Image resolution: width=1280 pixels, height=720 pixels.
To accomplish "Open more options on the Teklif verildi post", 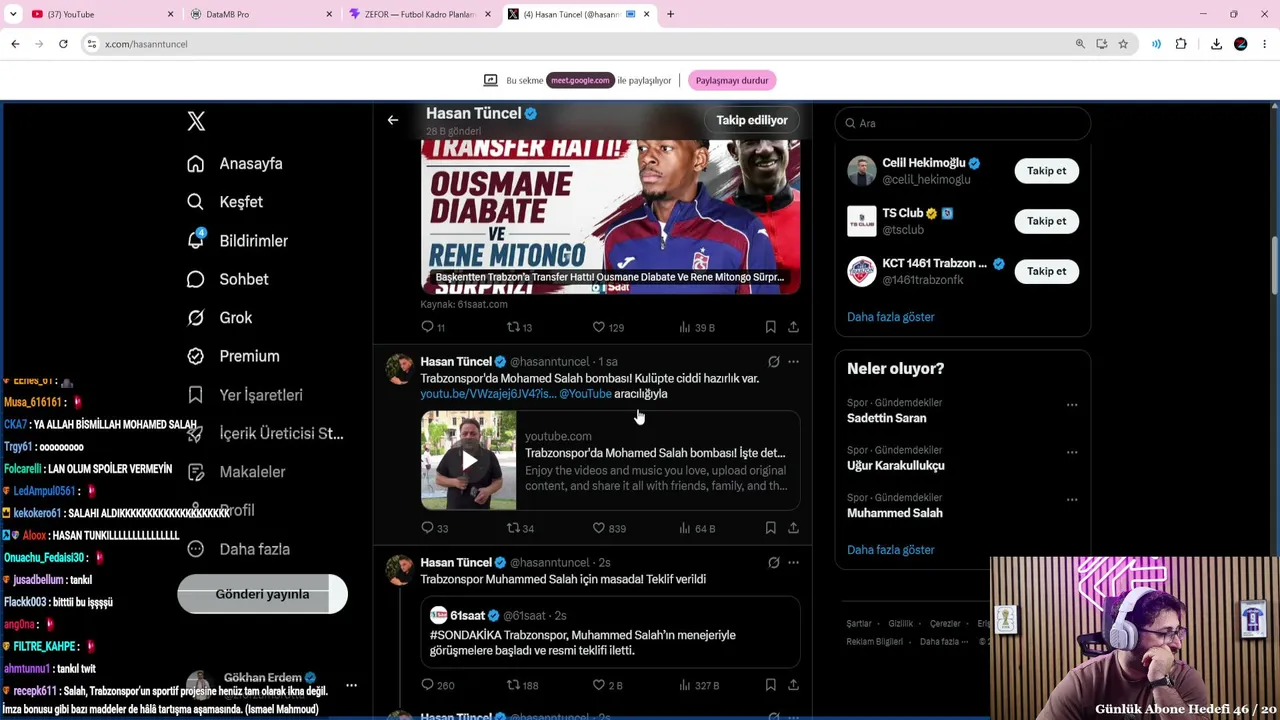I will pos(793,563).
